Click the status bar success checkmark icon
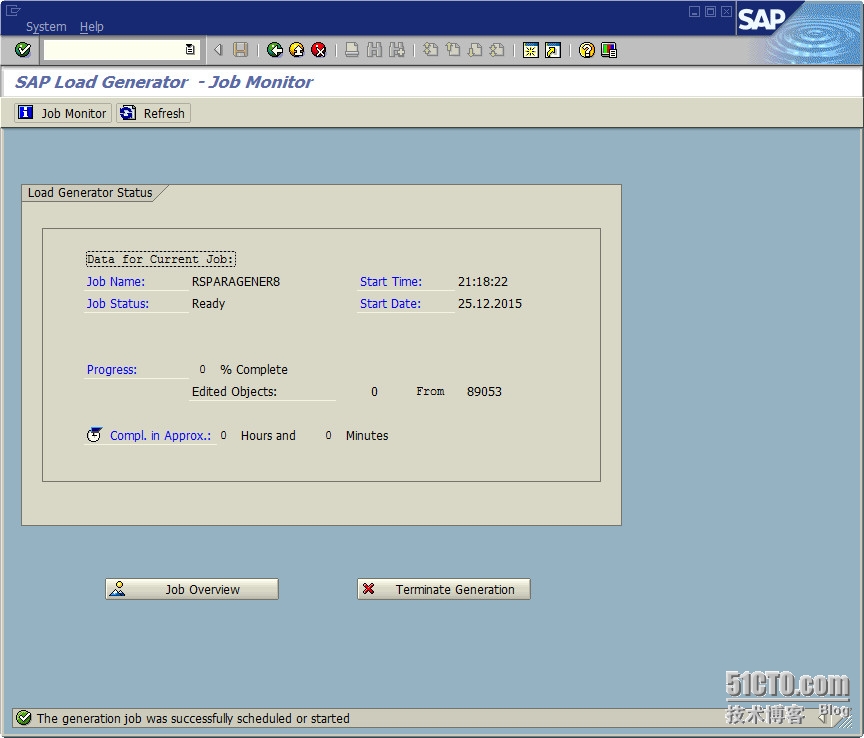This screenshot has width=864, height=738. coord(24,718)
